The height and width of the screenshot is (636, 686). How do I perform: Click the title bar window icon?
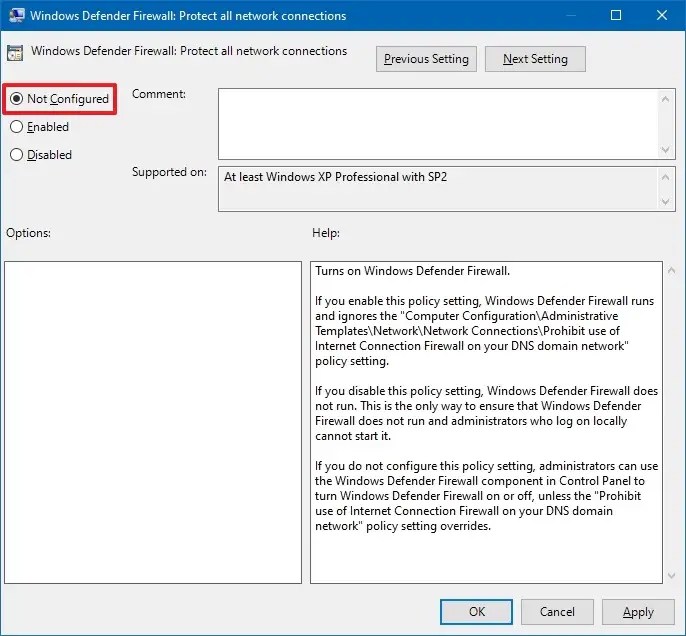(x=16, y=15)
